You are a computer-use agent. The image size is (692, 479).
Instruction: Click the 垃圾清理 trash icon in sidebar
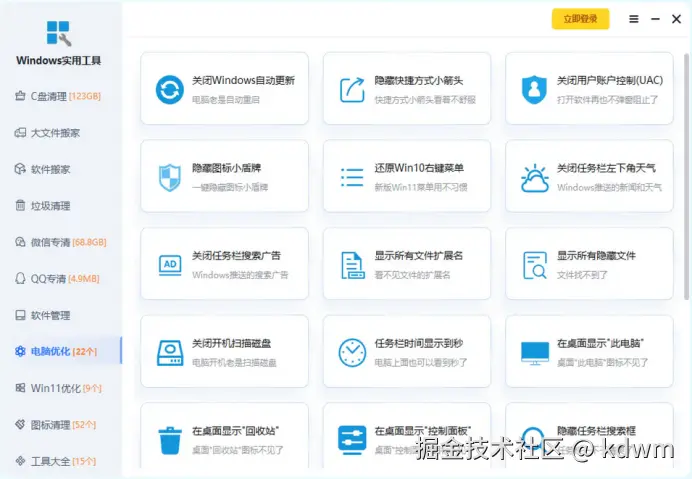(x=20, y=205)
